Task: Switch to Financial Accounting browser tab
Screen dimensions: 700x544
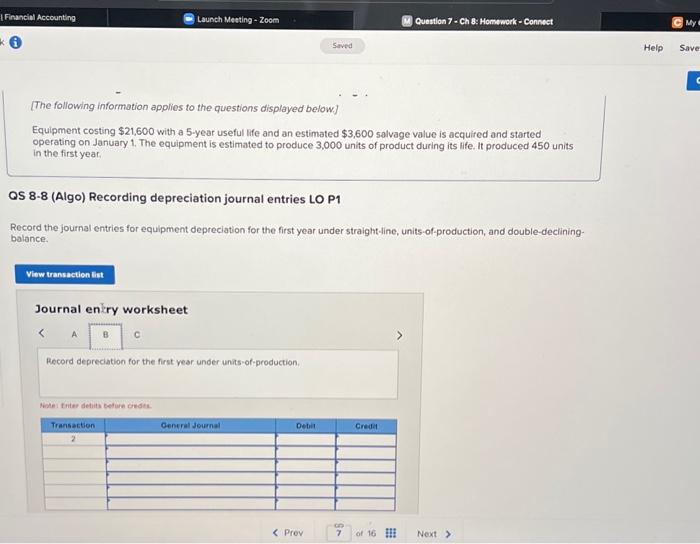Action: [38, 17]
